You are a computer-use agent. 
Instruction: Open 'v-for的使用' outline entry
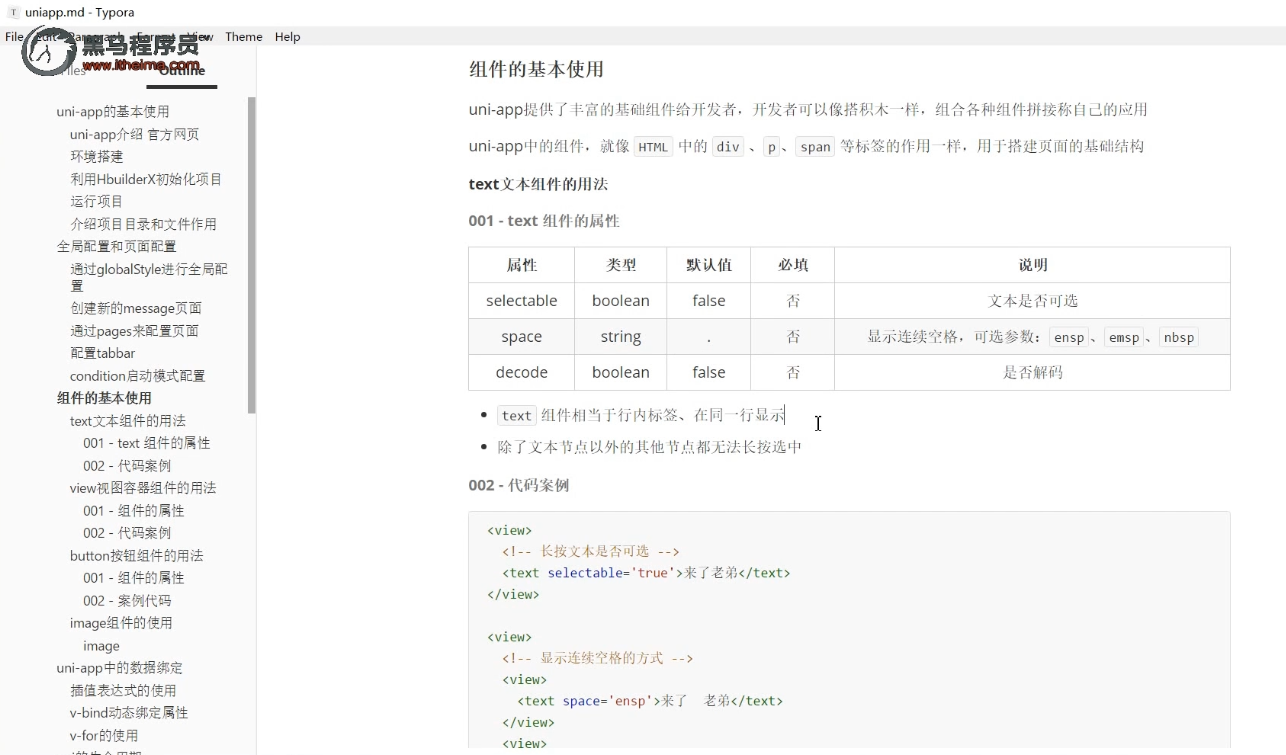(104, 736)
